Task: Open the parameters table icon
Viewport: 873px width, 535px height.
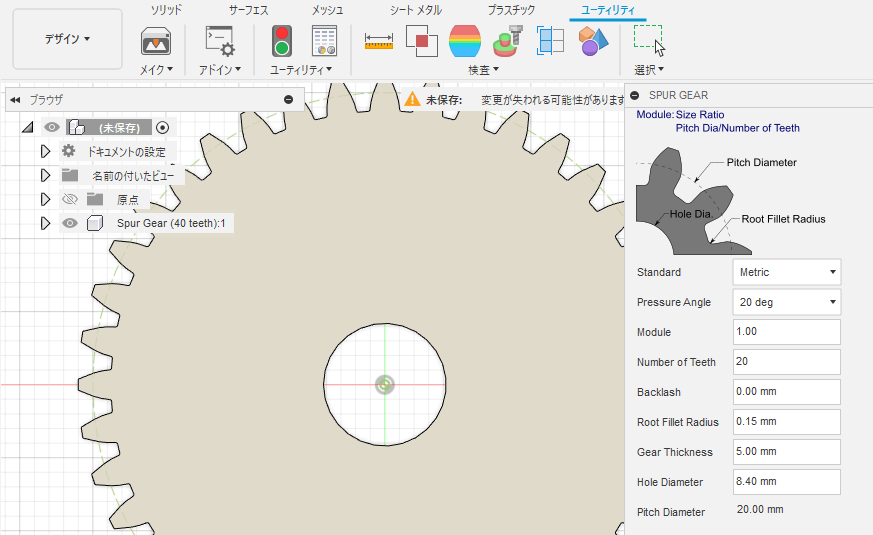Action: (x=324, y=41)
